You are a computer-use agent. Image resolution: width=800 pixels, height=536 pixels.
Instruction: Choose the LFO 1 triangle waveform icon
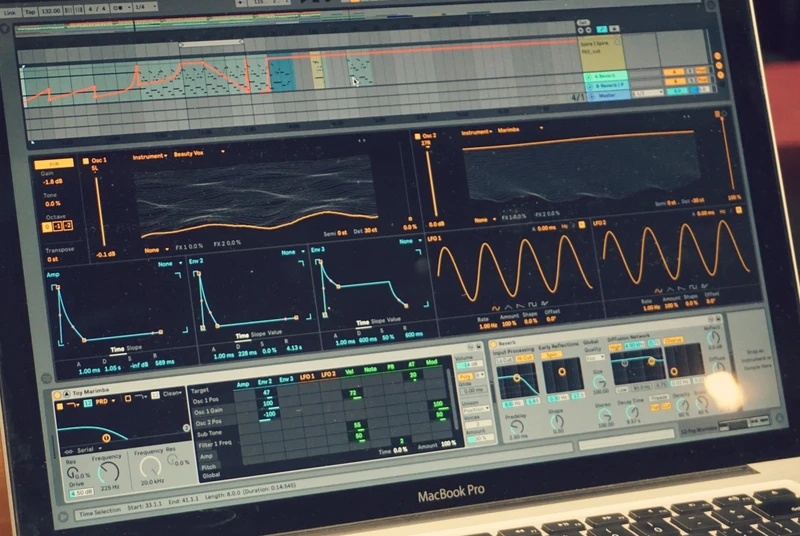tap(508, 307)
